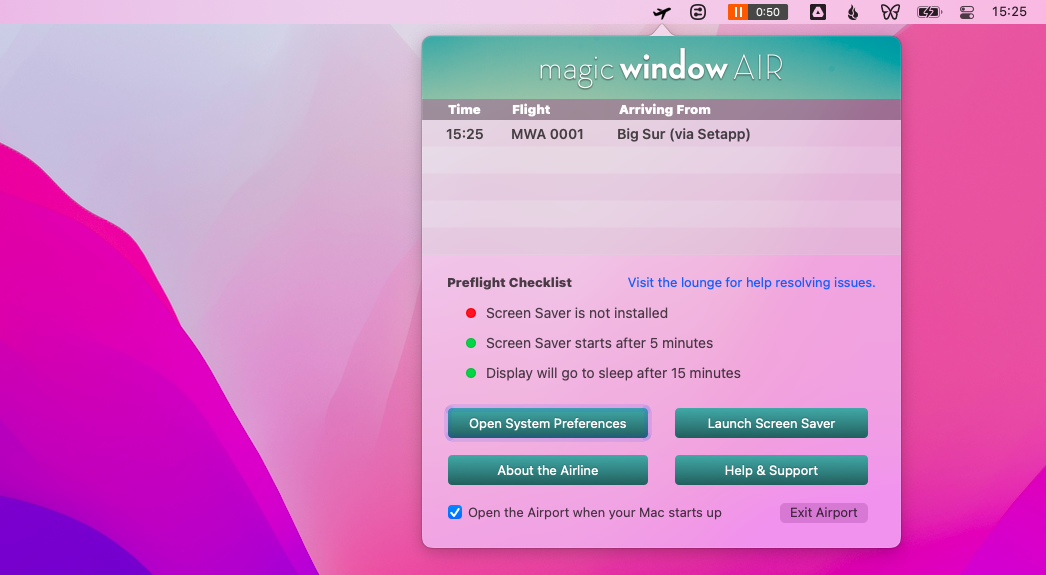Image resolution: width=1046 pixels, height=575 pixels.
Task: Click the magic window AIR logo
Action: [660, 68]
